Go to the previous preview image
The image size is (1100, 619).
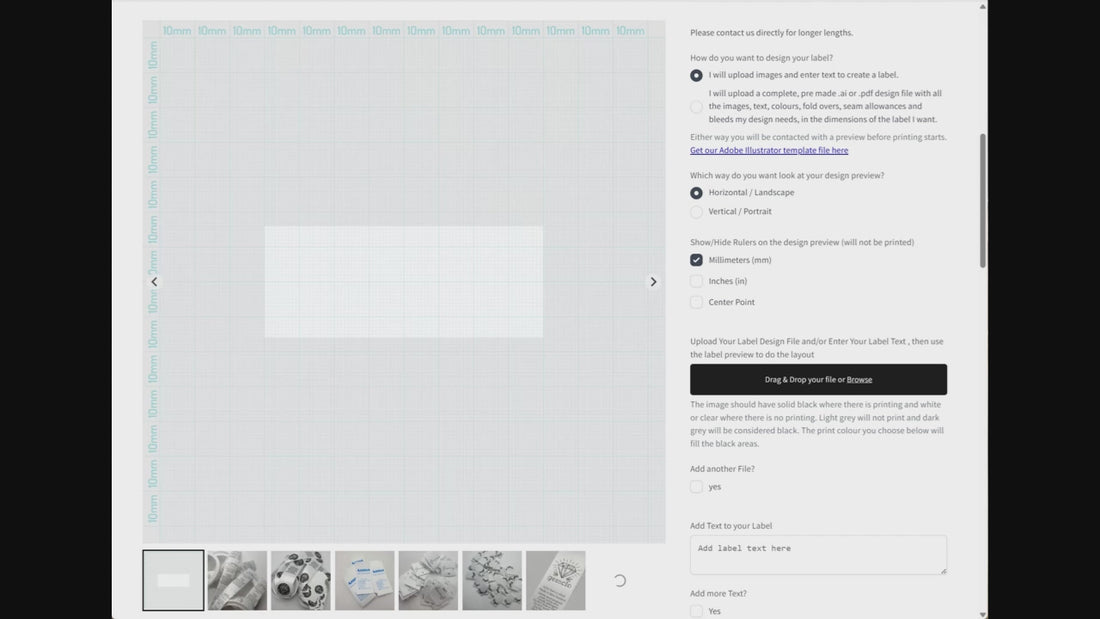pos(154,282)
